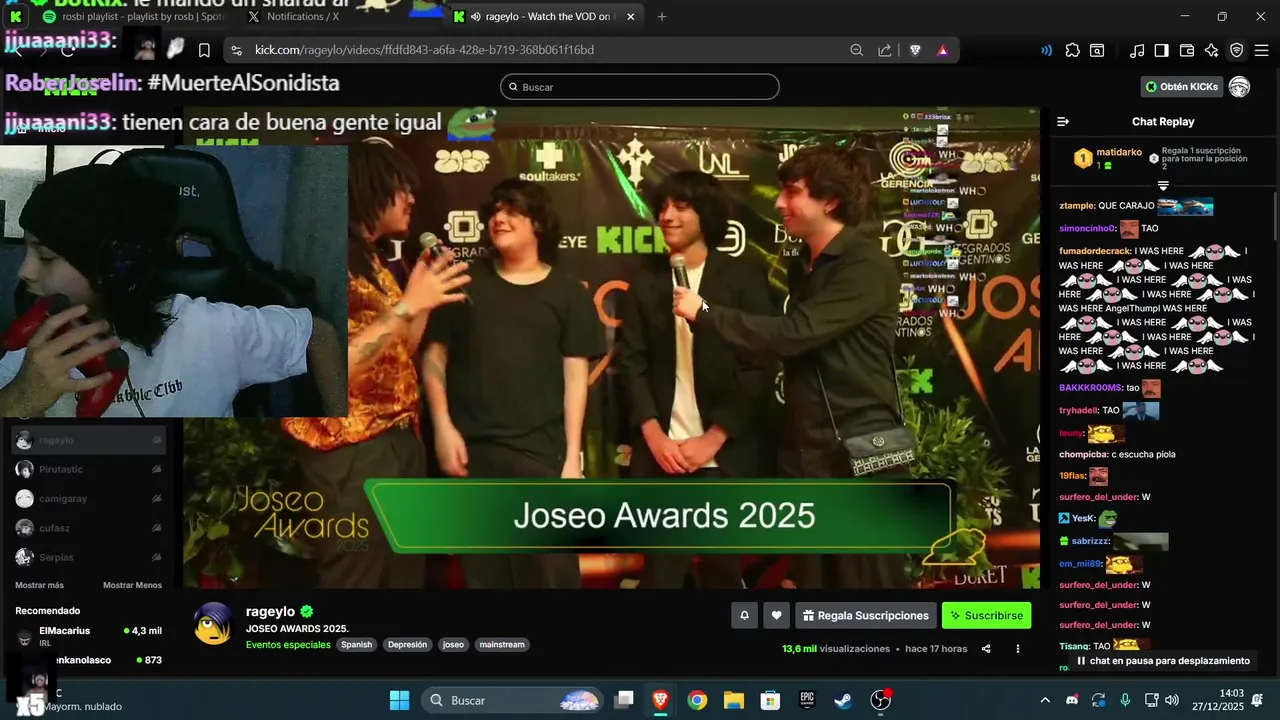
Task: Expand following list with Mostrar más
Action: click(39, 585)
